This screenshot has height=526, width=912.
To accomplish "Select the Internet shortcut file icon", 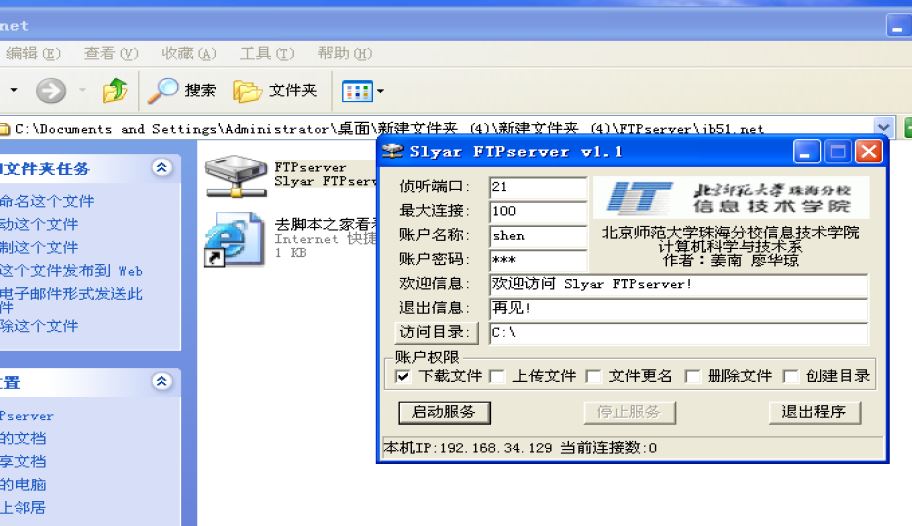I will [x=234, y=239].
